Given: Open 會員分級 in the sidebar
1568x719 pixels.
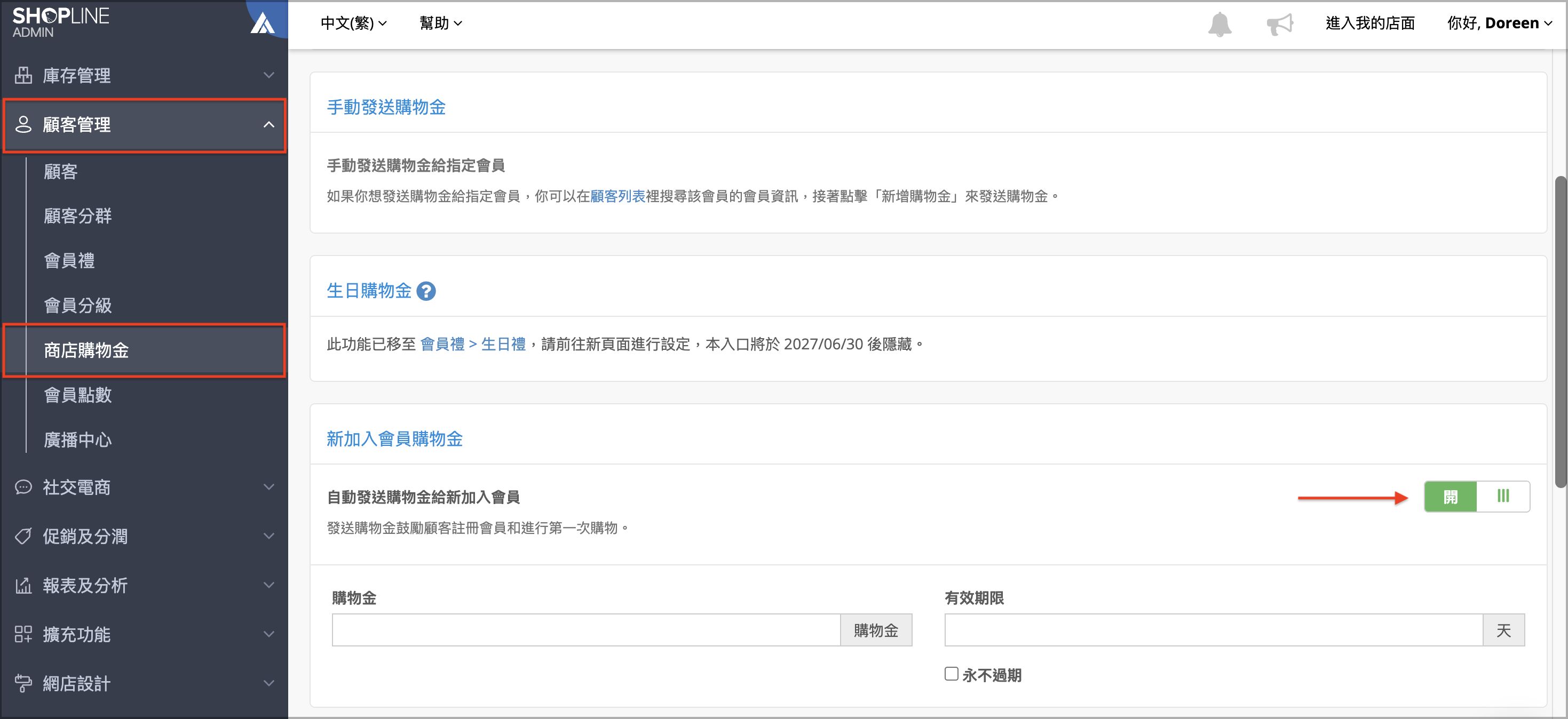Looking at the screenshot, I should (78, 306).
